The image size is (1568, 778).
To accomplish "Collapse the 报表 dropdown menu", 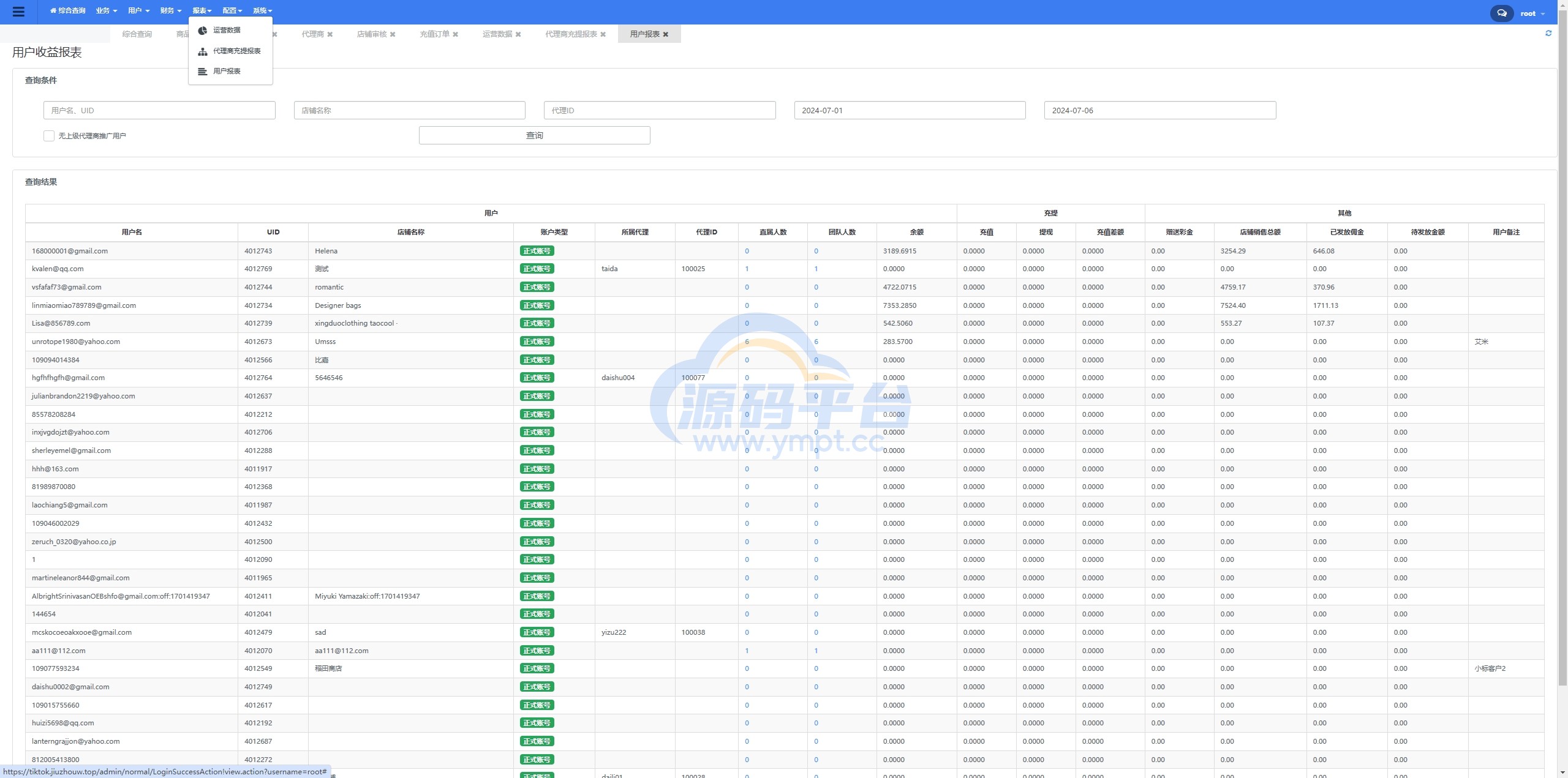I will click(x=202, y=11).
